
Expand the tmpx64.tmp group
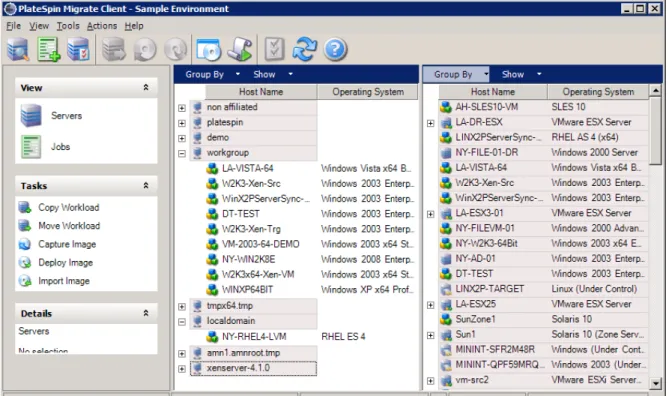click(182, 306)
